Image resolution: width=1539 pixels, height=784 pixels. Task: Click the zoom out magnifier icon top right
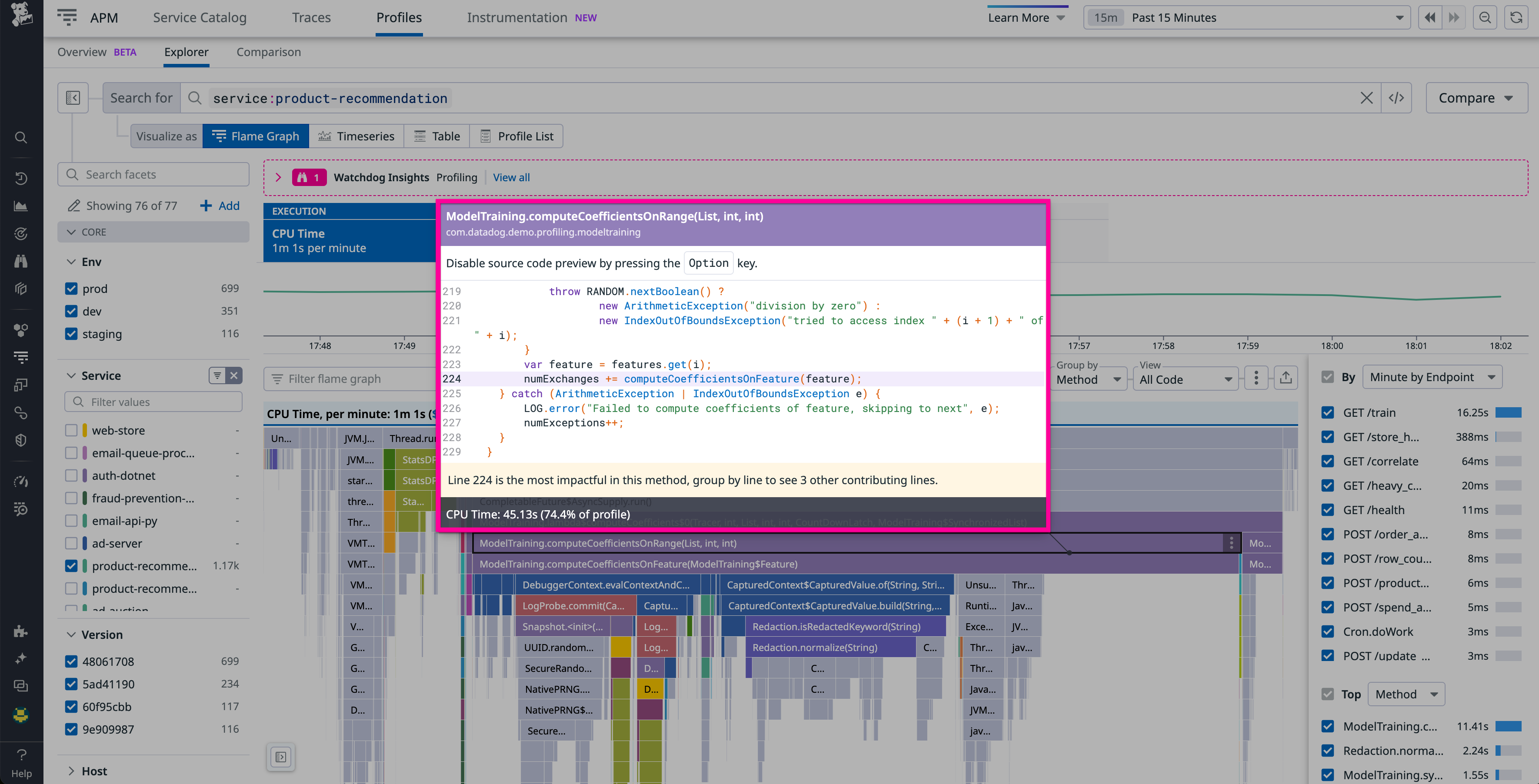(x=1485, y=17)
